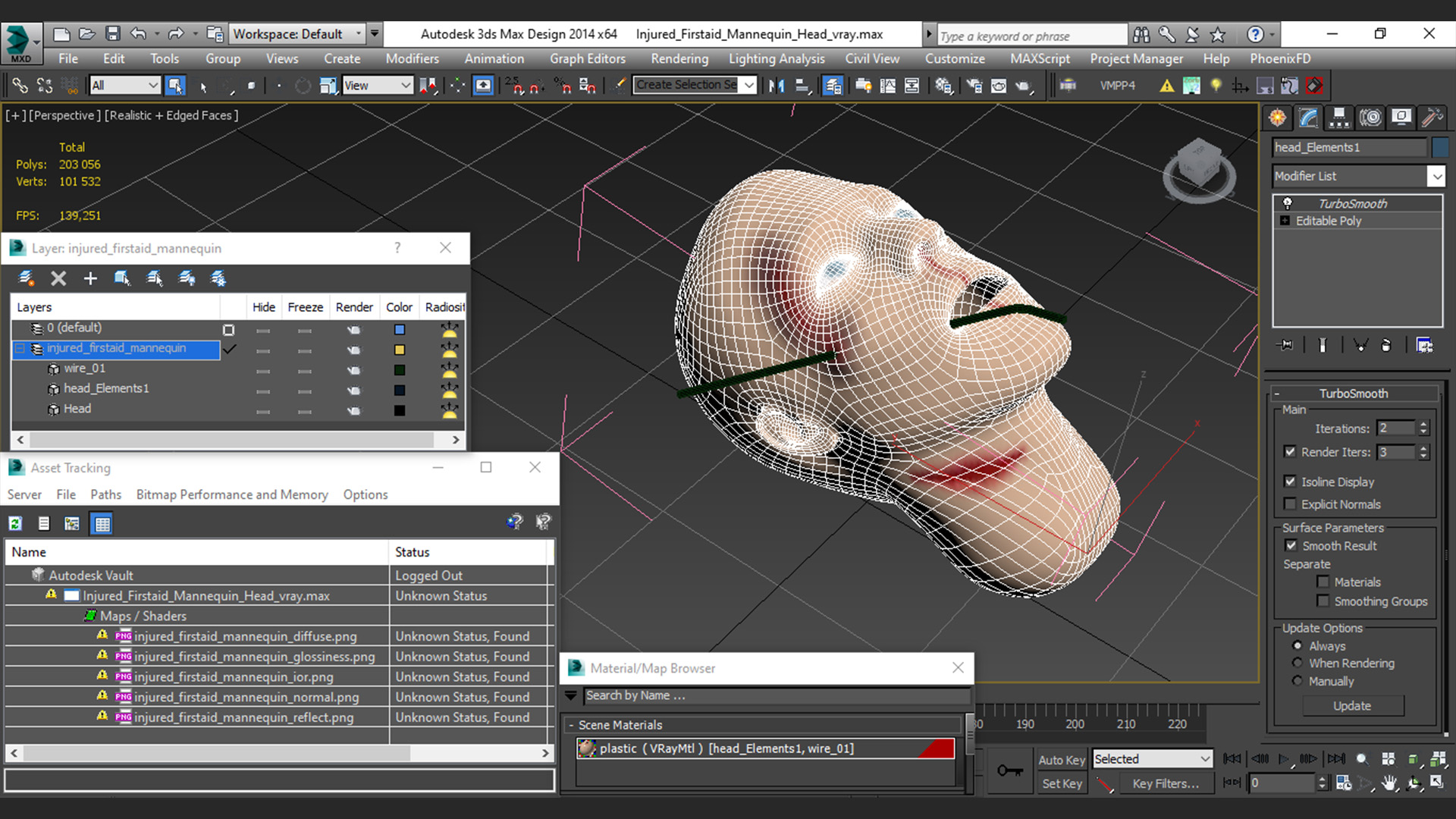Click the Update button

(x=1352, y=706)
